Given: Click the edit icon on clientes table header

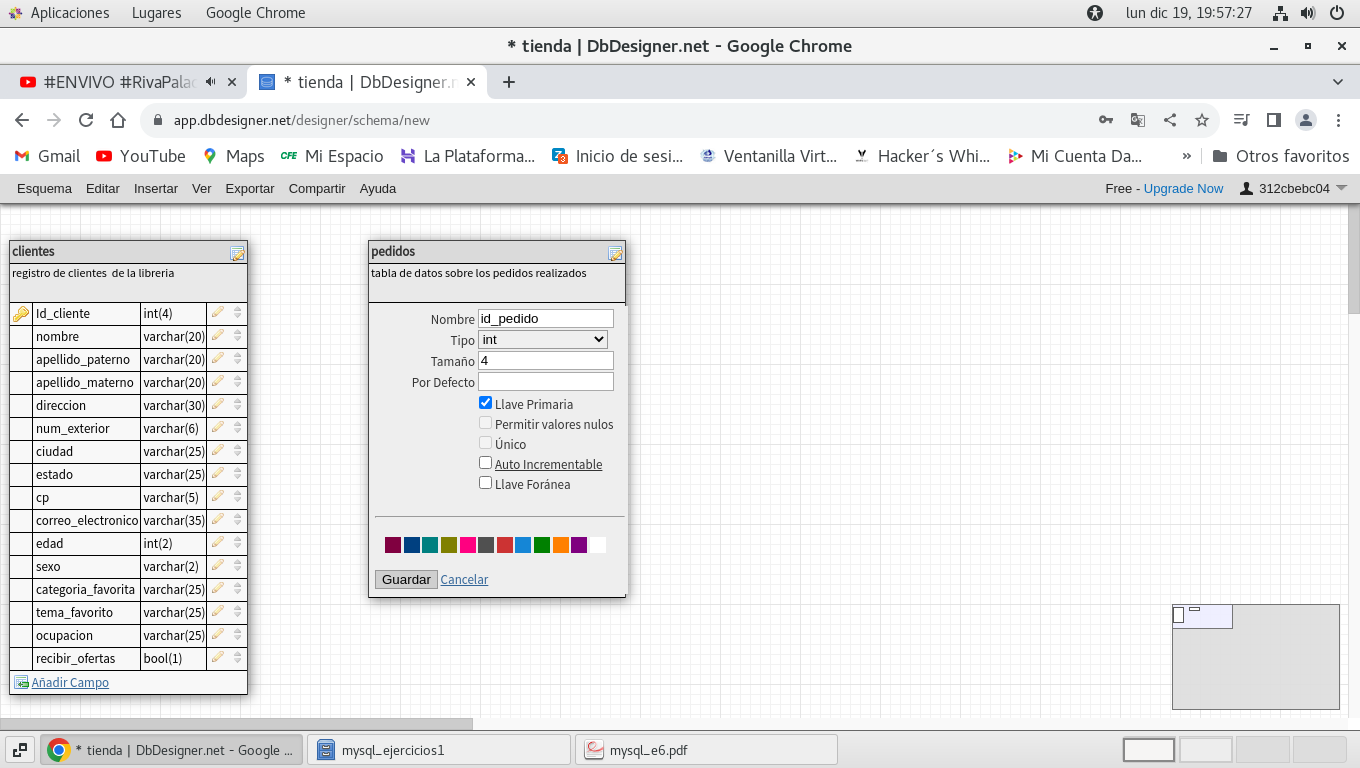Looking at the screenshot, I should (237, 253).
